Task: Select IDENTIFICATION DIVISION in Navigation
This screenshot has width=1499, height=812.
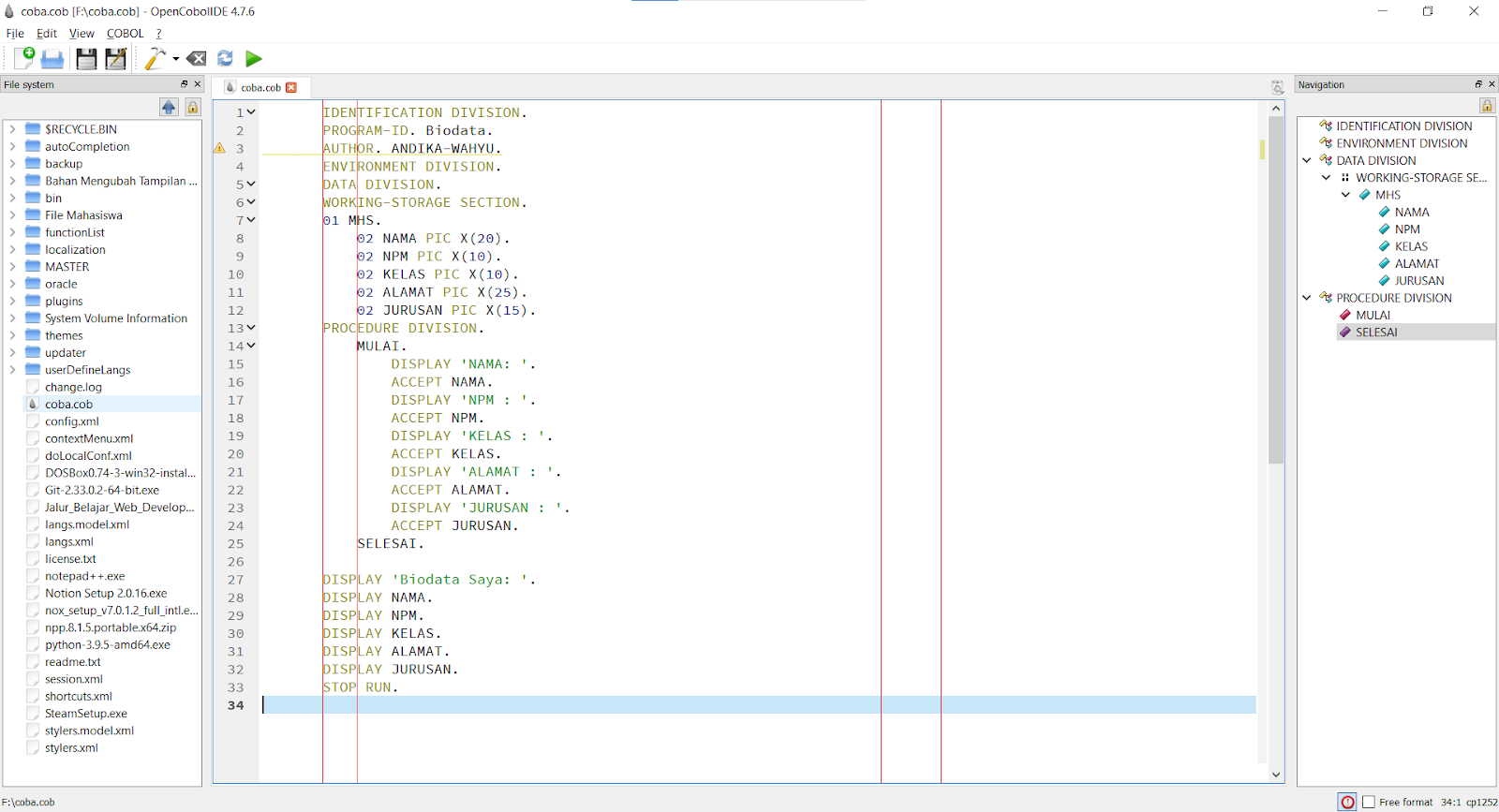Action: [1403, 125]
